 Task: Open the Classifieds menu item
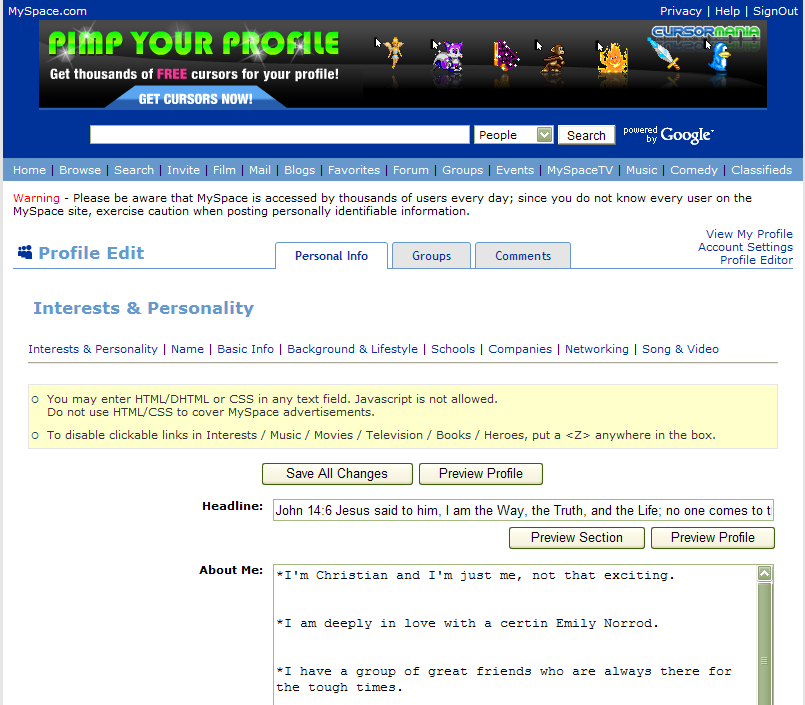pos(761,170)
